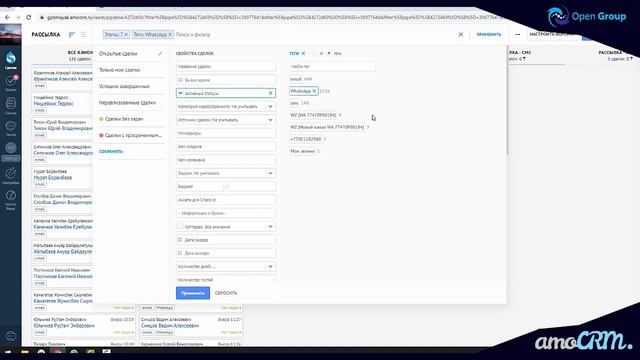Clear the Активные статусы field
Image resolution: width=640 pixels, height=360 pixels.
pos(270,93)
